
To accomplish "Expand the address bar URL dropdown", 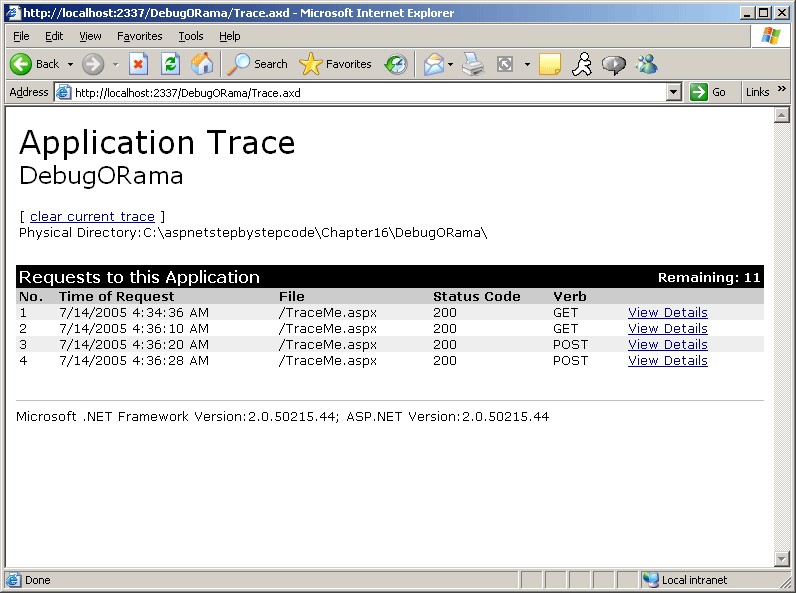I will pyautogui.click(x=673, y=92).
